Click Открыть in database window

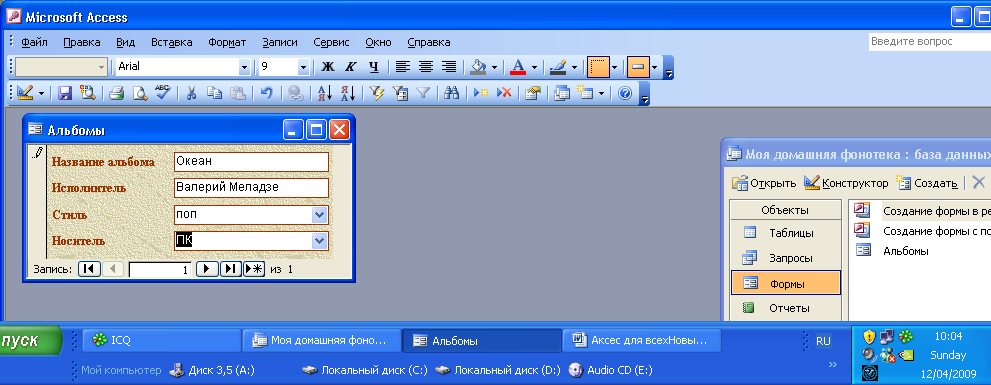(765, 183)
